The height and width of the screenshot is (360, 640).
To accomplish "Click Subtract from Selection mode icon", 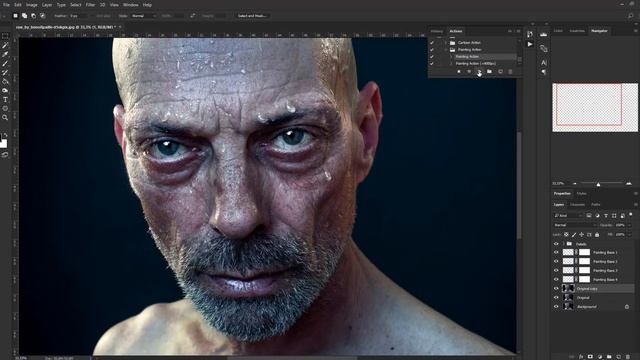I will [x=33, y=16].
